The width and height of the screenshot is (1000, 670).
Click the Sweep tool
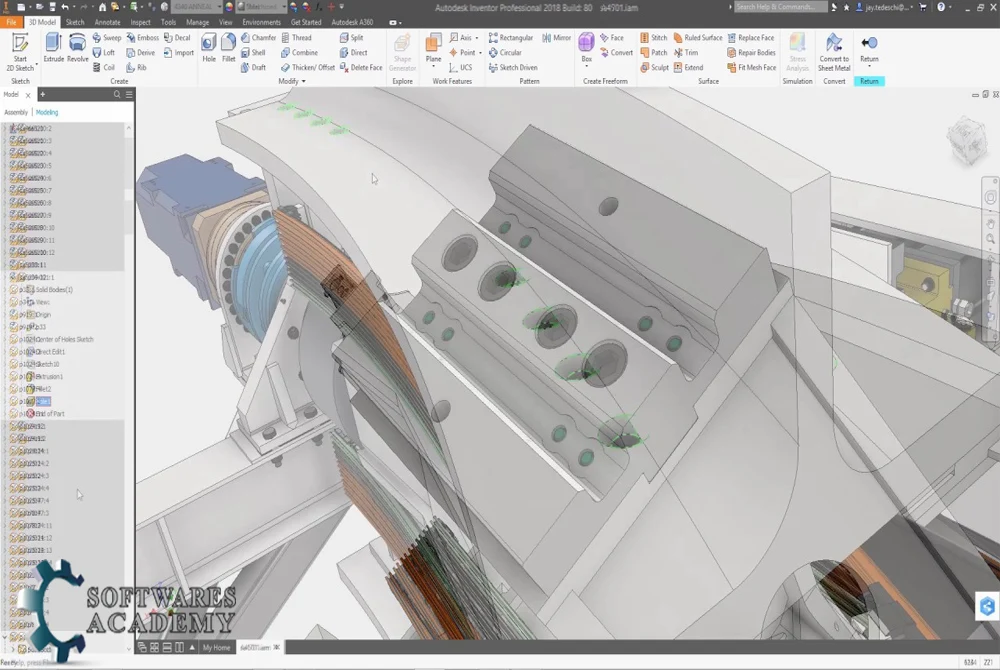[x=107, y=38]
